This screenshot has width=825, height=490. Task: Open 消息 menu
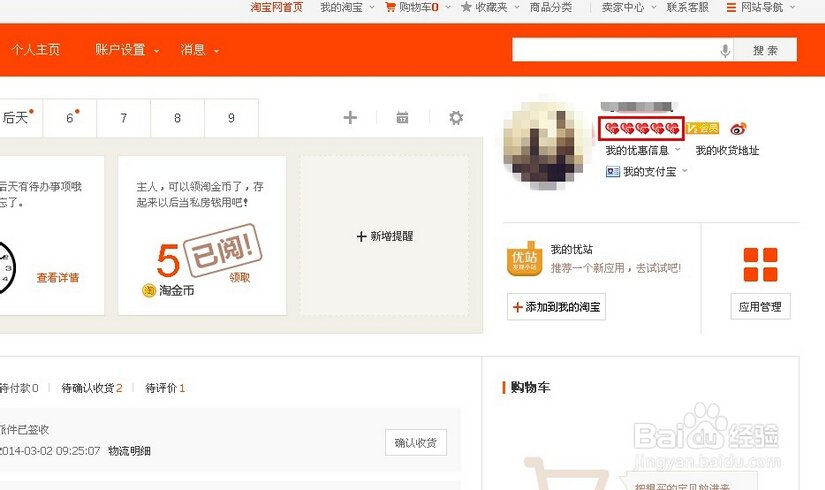193,49
